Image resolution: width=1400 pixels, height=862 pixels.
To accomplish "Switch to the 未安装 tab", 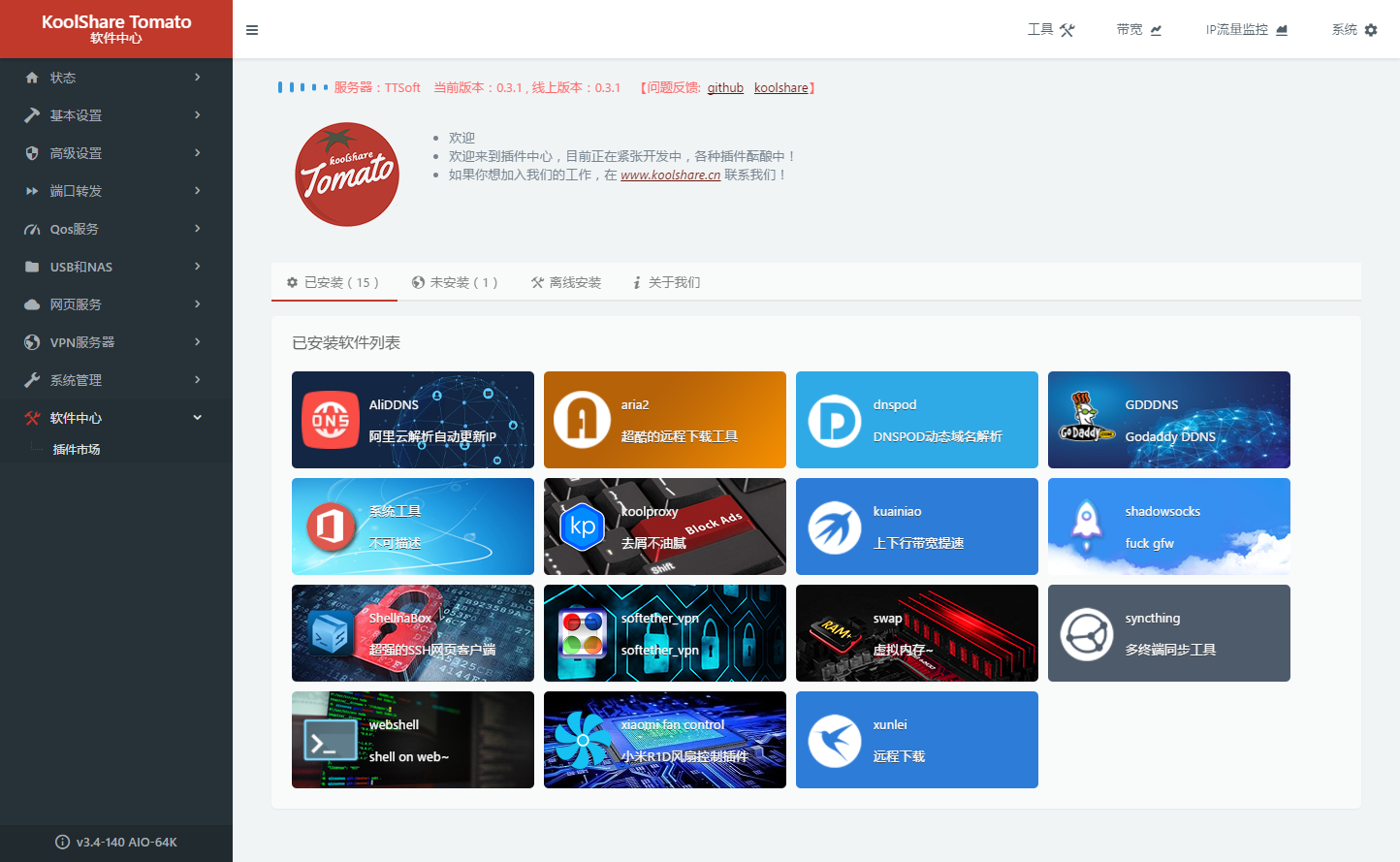I will [x=455, y=282].
